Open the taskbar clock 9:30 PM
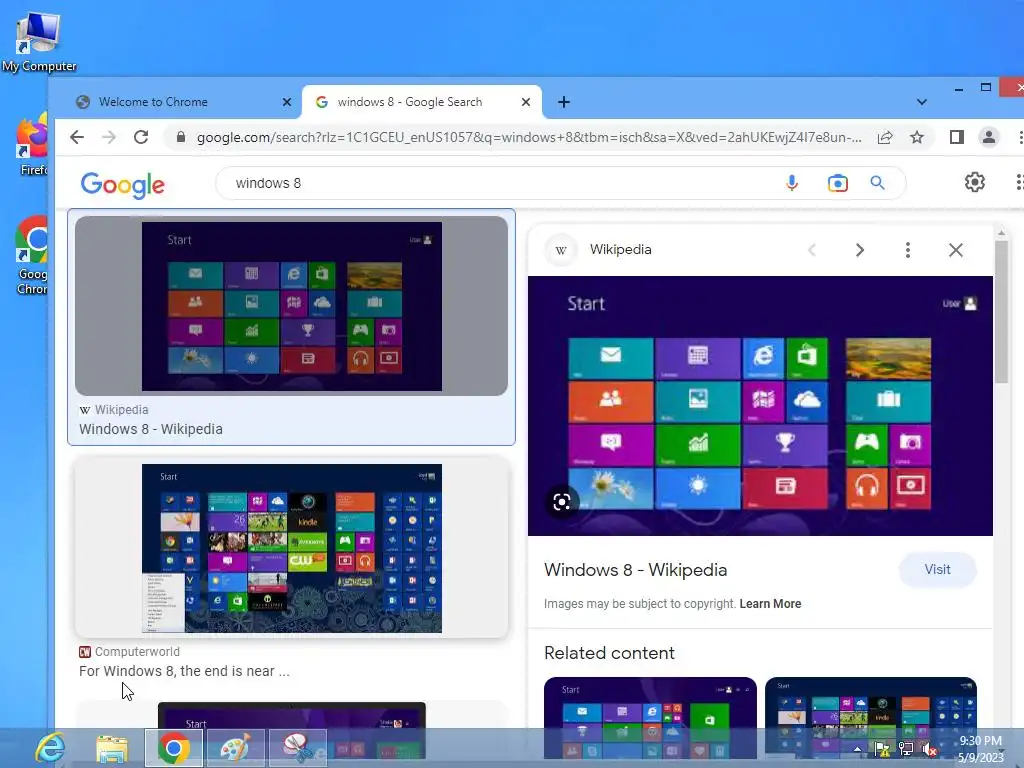The width and height of the screenshot is (1024, 768). tap(980, 749)
